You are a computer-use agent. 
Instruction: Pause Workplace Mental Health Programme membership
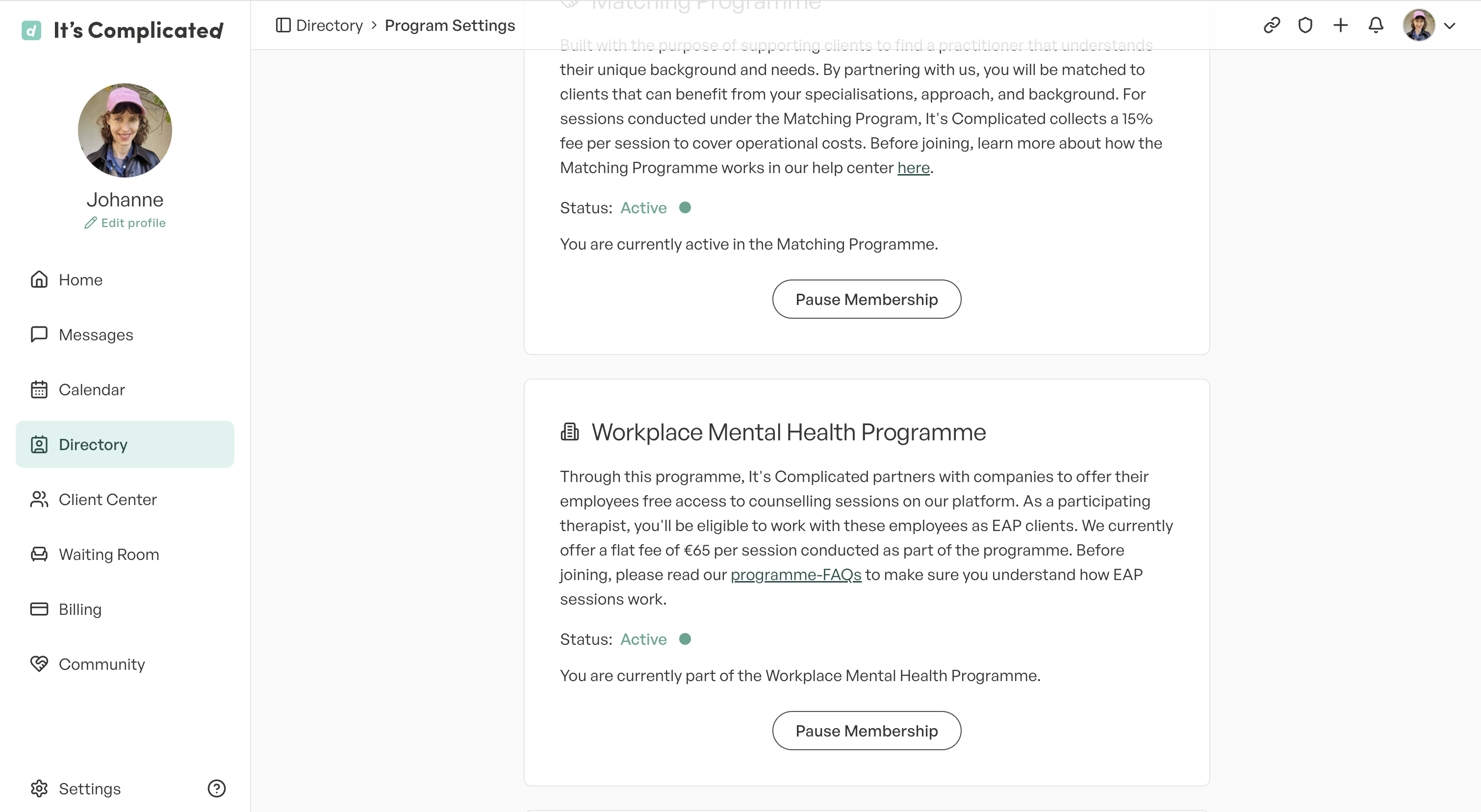click(867, 731)
